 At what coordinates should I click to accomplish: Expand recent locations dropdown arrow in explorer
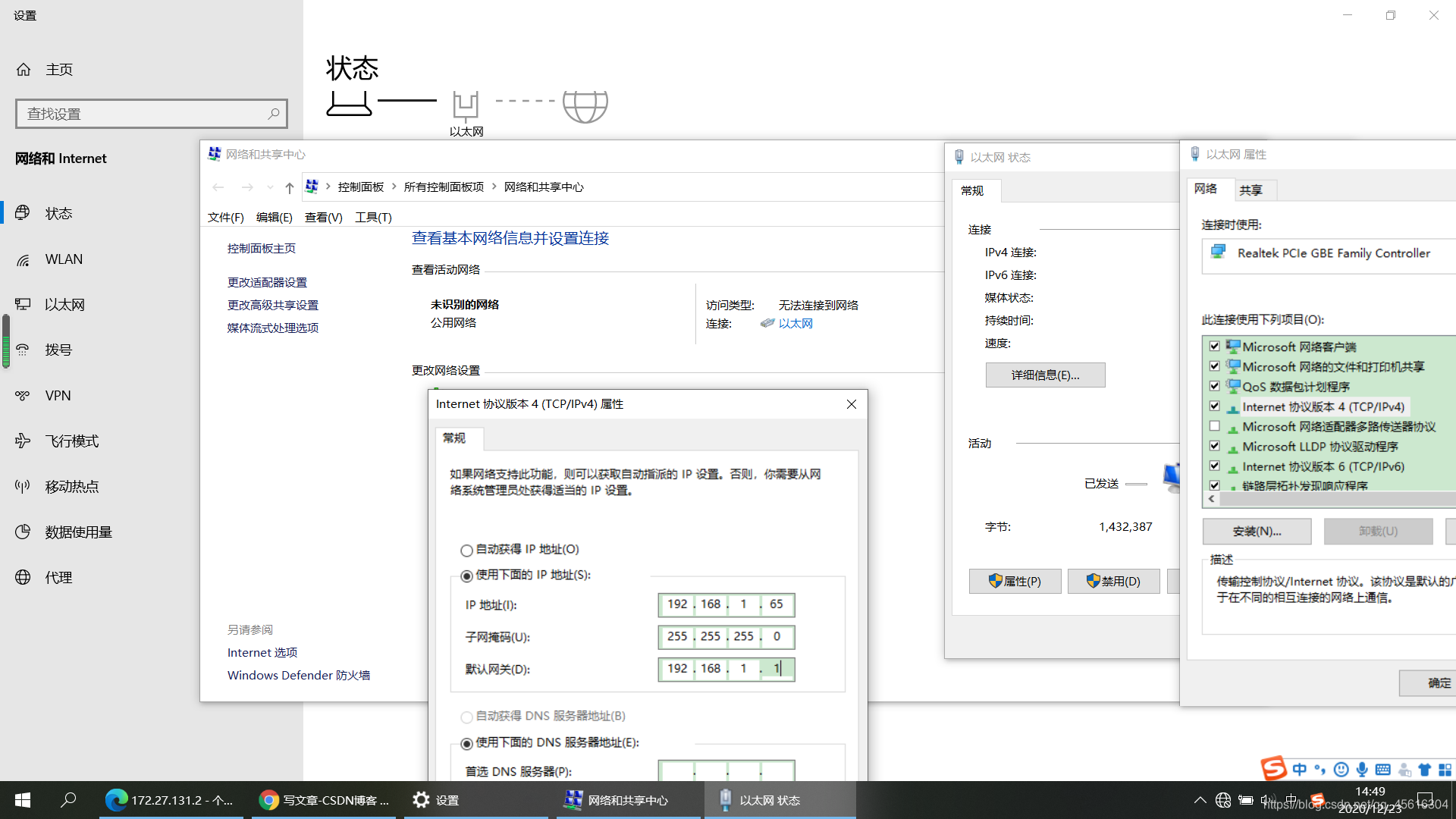[x=270, y=187]
